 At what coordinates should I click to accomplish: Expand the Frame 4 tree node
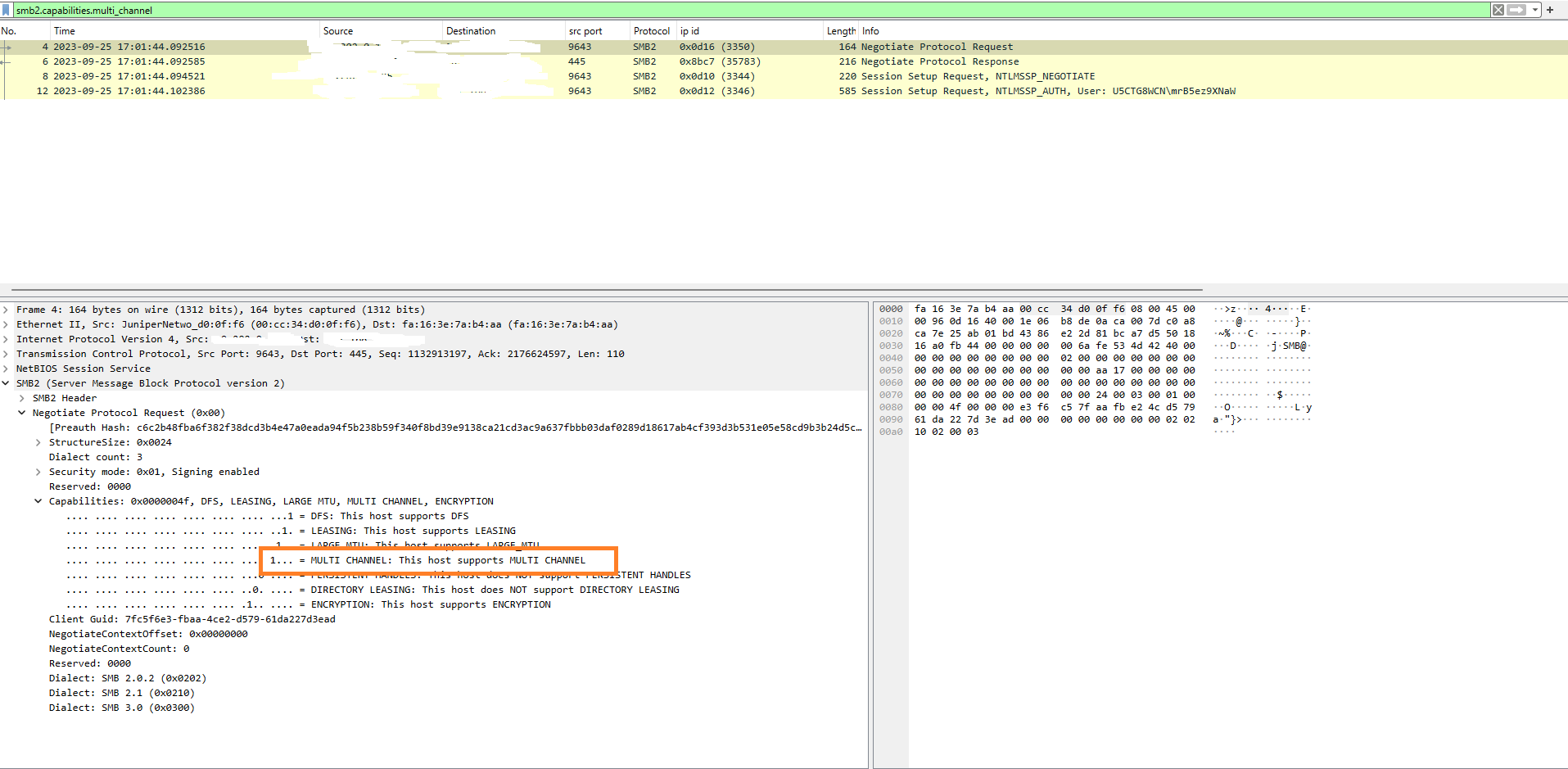pos(6,310)
